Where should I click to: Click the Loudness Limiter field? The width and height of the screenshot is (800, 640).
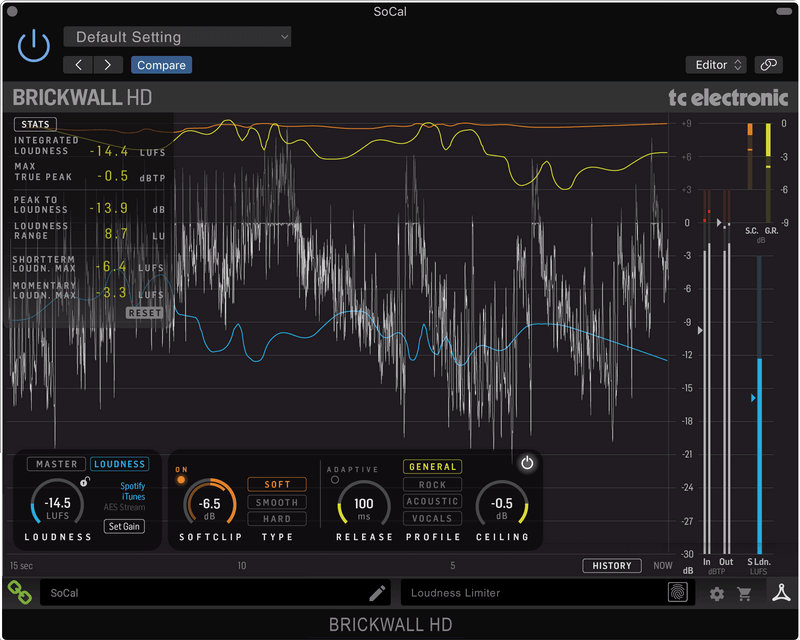pos(546,593)
